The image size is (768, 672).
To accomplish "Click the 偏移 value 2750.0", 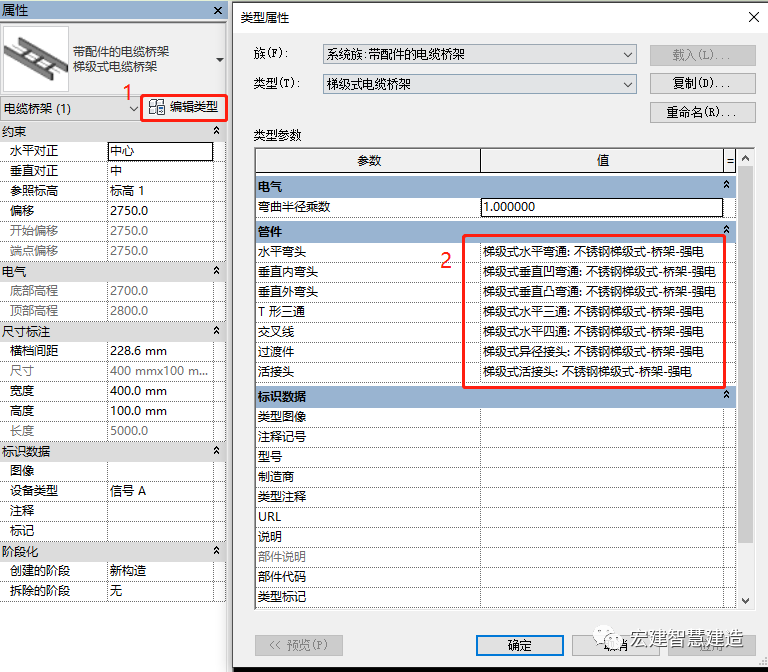I will [x=160, y=211].
